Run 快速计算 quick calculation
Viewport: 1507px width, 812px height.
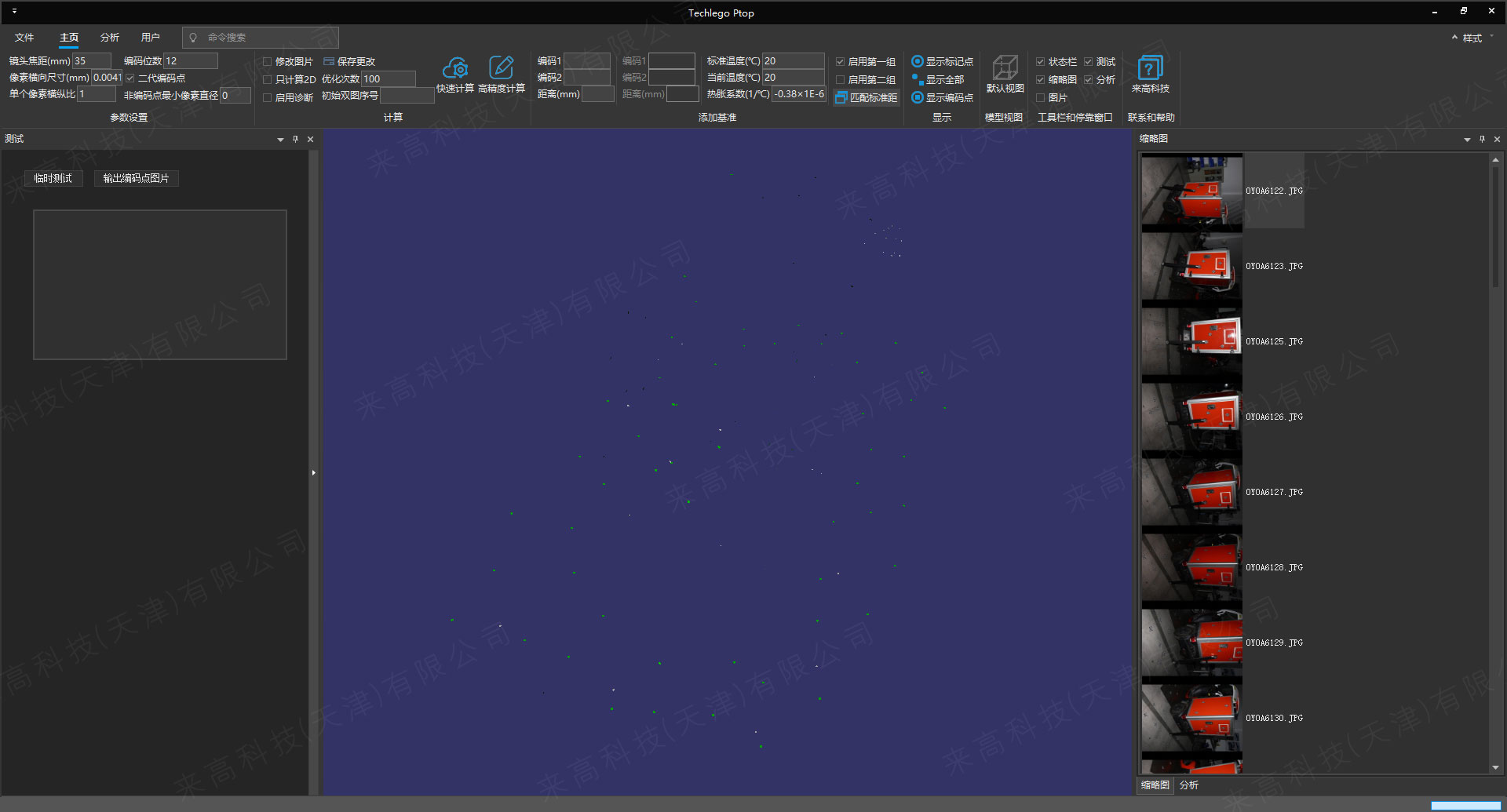[x=454, y=69]
